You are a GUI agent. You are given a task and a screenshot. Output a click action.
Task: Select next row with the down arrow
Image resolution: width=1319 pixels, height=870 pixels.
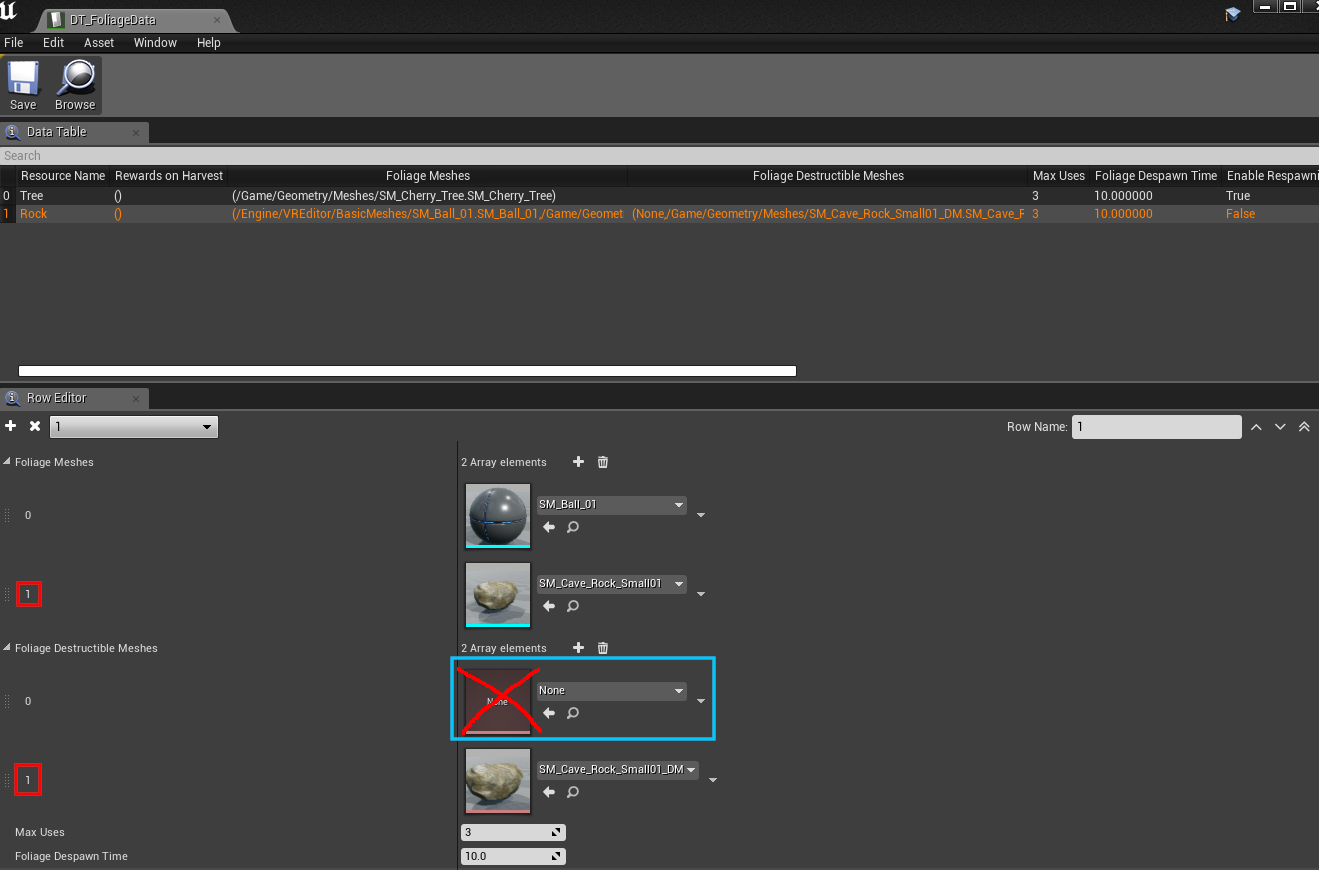pos(1280,426)
